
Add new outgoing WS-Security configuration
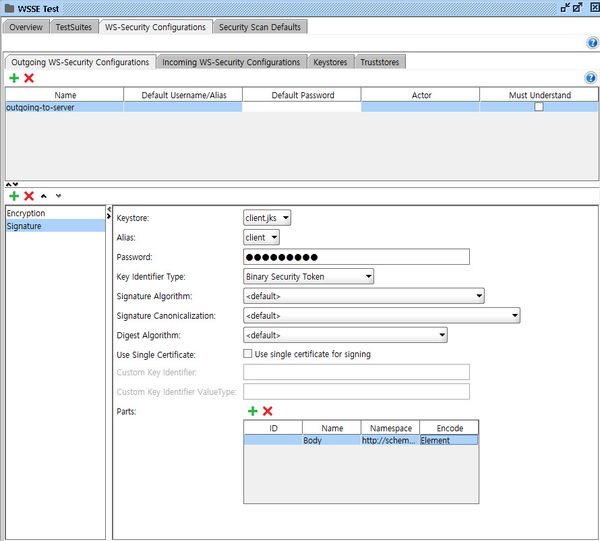click(14, 78)
